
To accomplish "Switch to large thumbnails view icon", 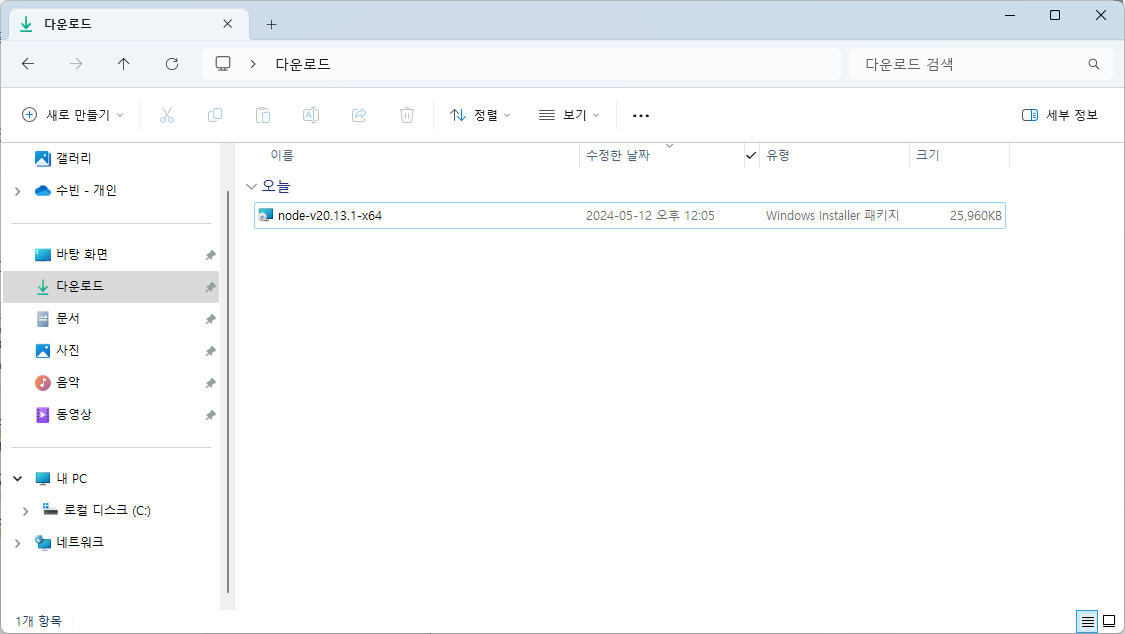I will (x=1109, y=621).
